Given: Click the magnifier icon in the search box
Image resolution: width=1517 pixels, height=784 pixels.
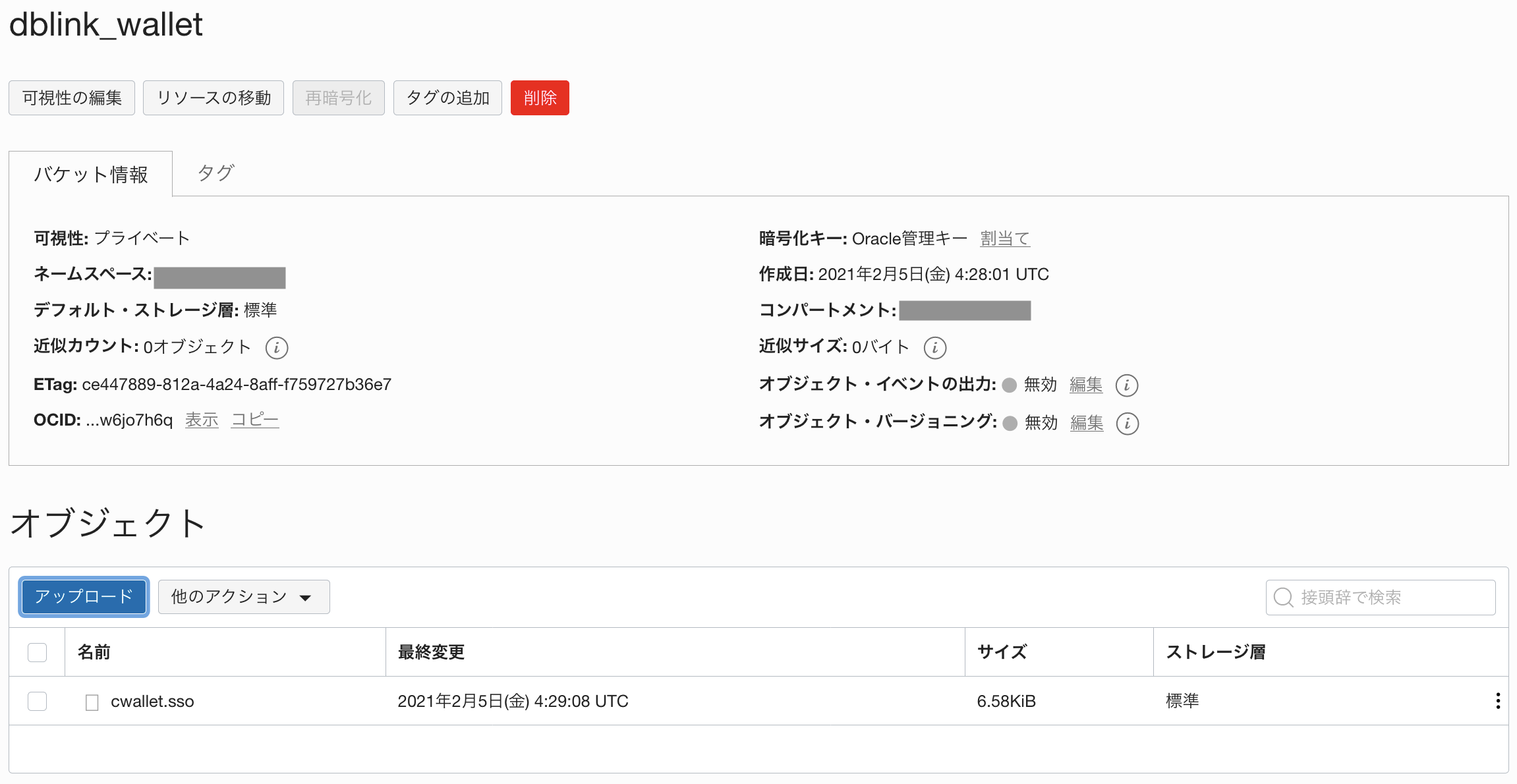Looking at the screenshot, I should click(1282, 597).
